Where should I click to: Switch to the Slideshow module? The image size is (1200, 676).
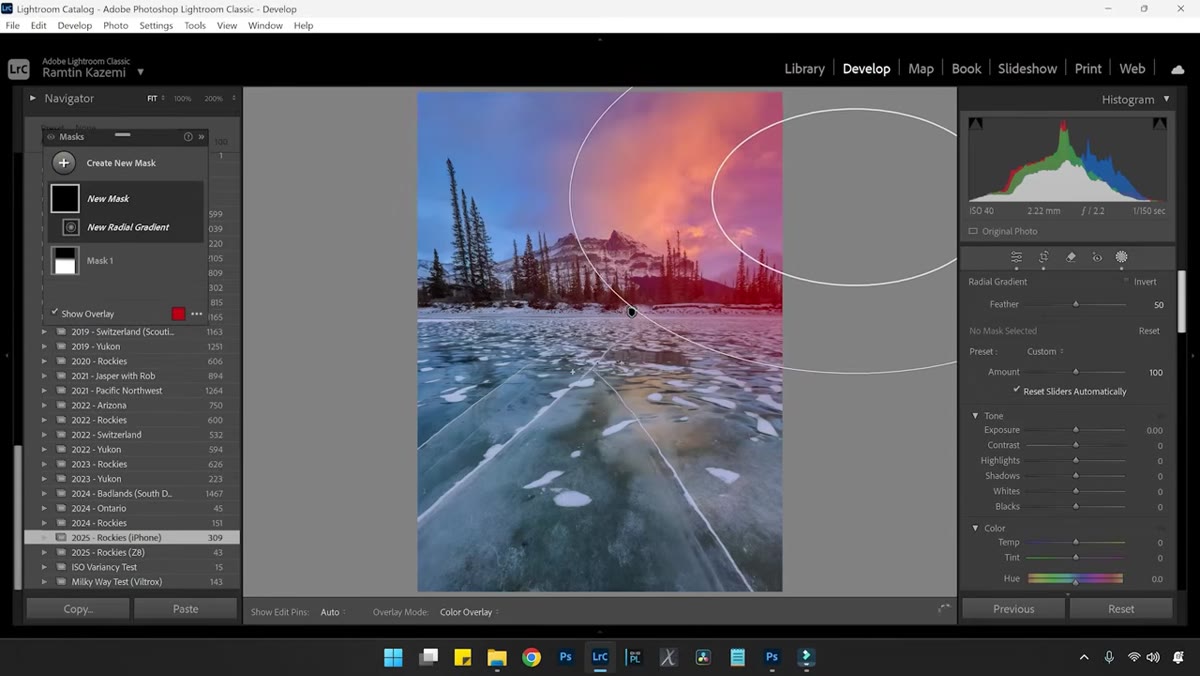1027,69
